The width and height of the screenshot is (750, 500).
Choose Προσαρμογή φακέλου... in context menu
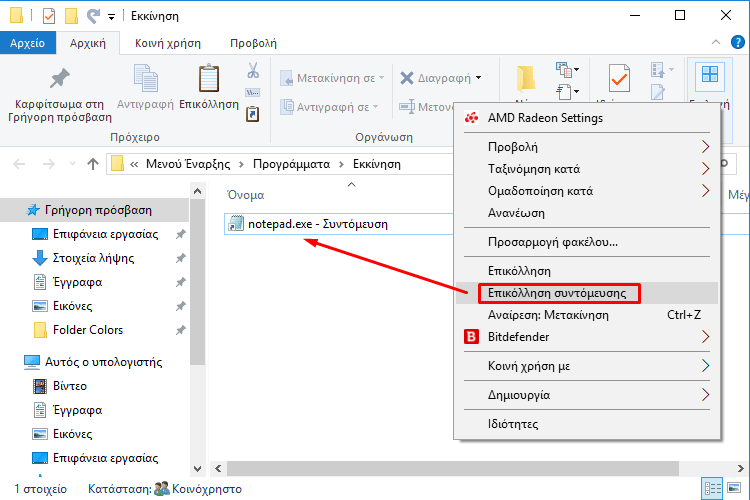click(587, 242)
